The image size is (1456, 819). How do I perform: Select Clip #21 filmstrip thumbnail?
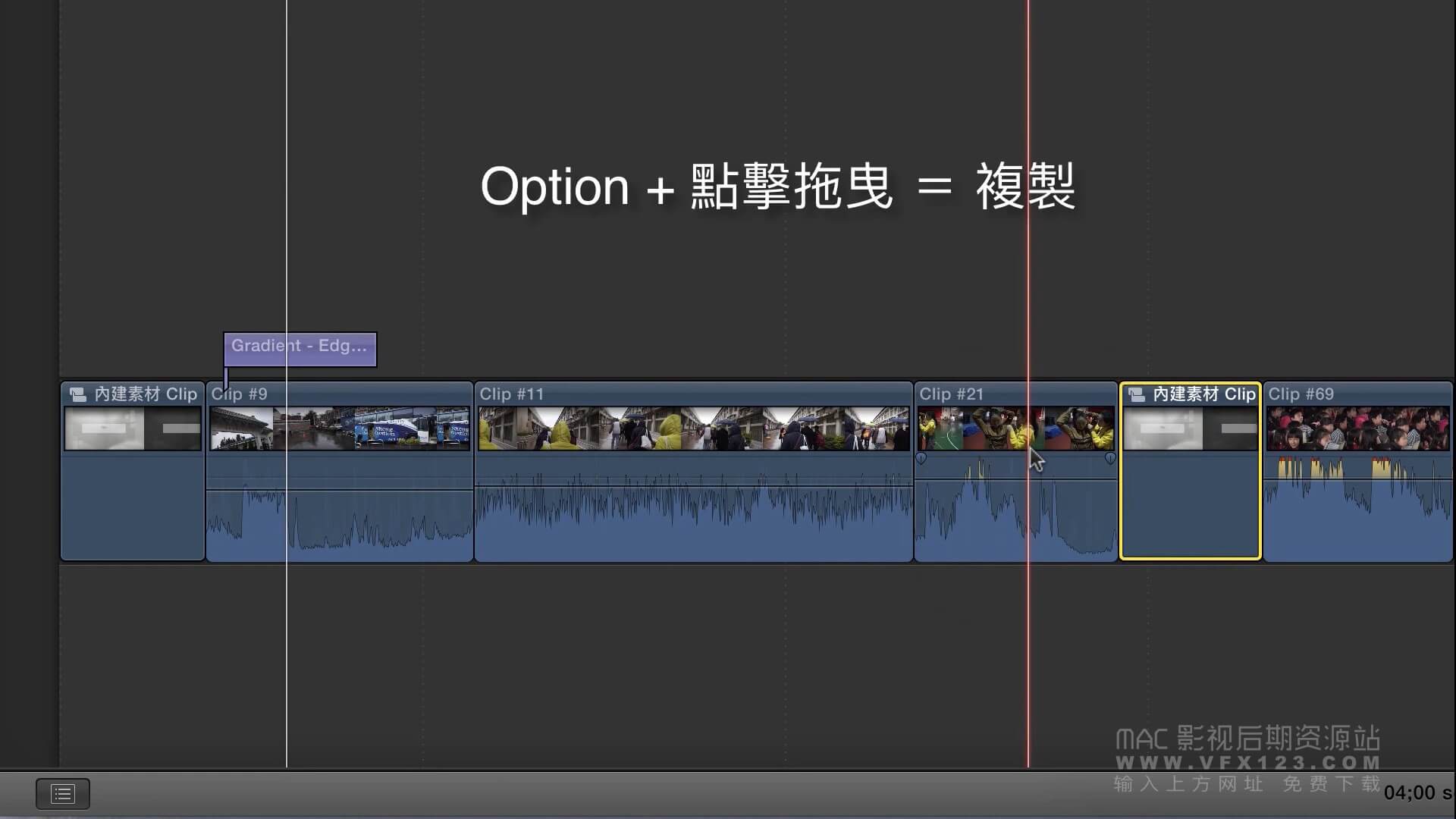(1016, 428)
